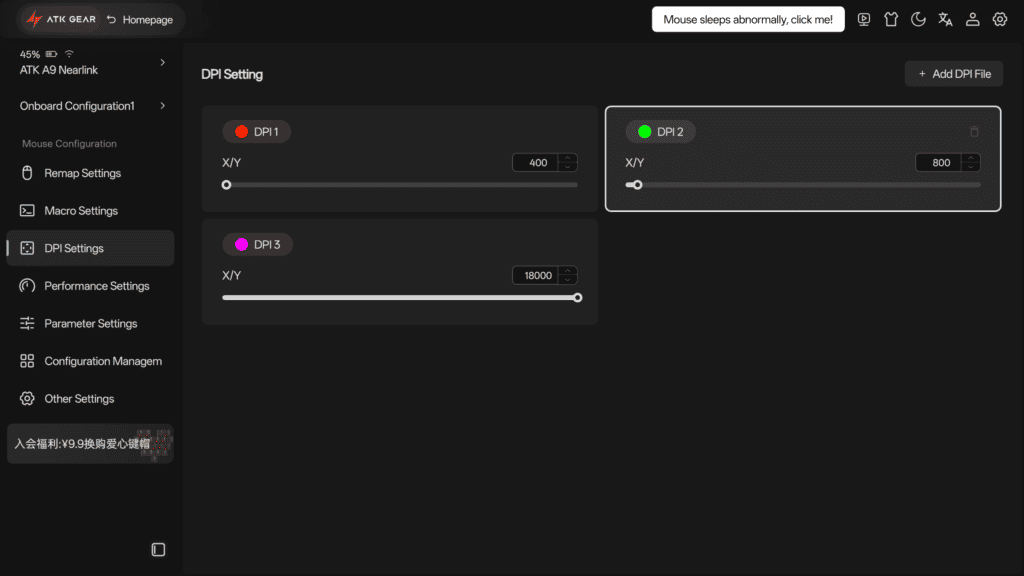Open DPI 3 magenta color swatch
The image size is (1024, 576).
(x=242, y=244)
